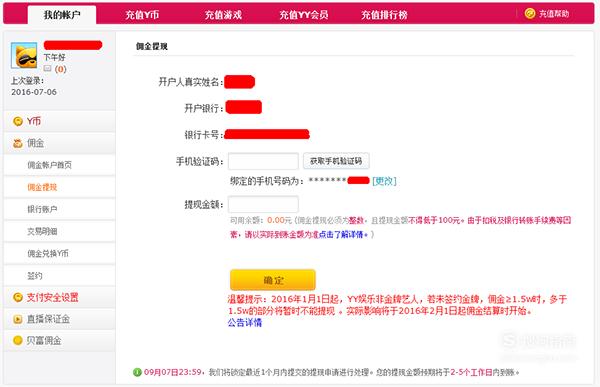Viewport: 600px width, 387px height.
Task: Click the 充值帮助 coin icon
Action: coord(530,14)
